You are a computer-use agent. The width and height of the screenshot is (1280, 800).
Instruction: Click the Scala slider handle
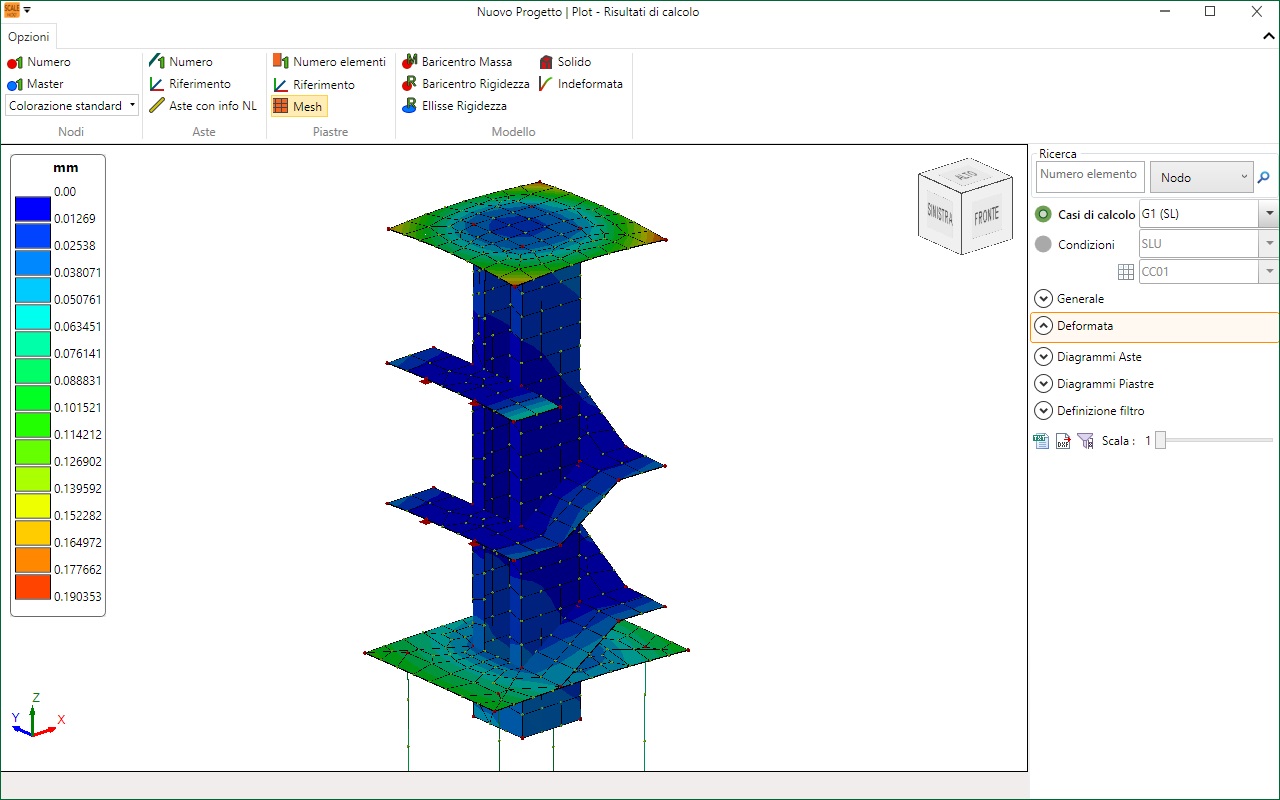coord(1160,441)
